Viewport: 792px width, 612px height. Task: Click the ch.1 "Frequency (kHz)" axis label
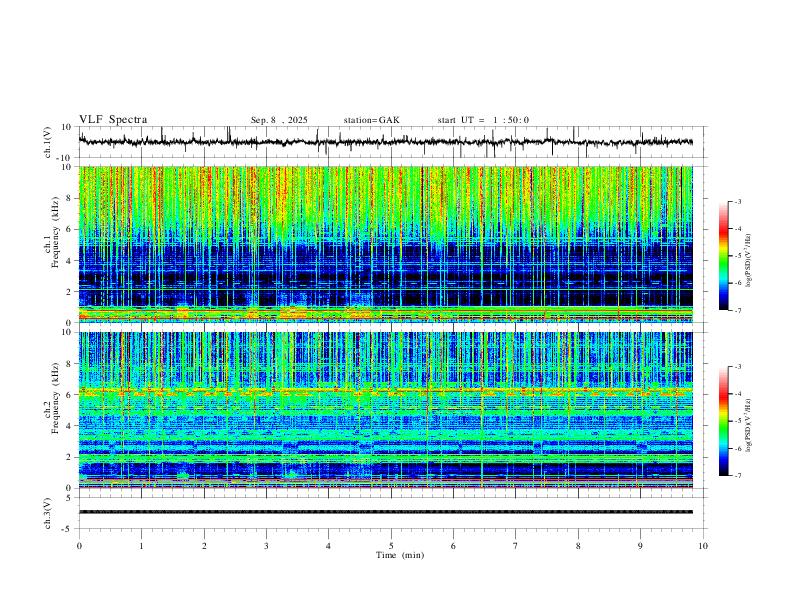click(55, 233)
